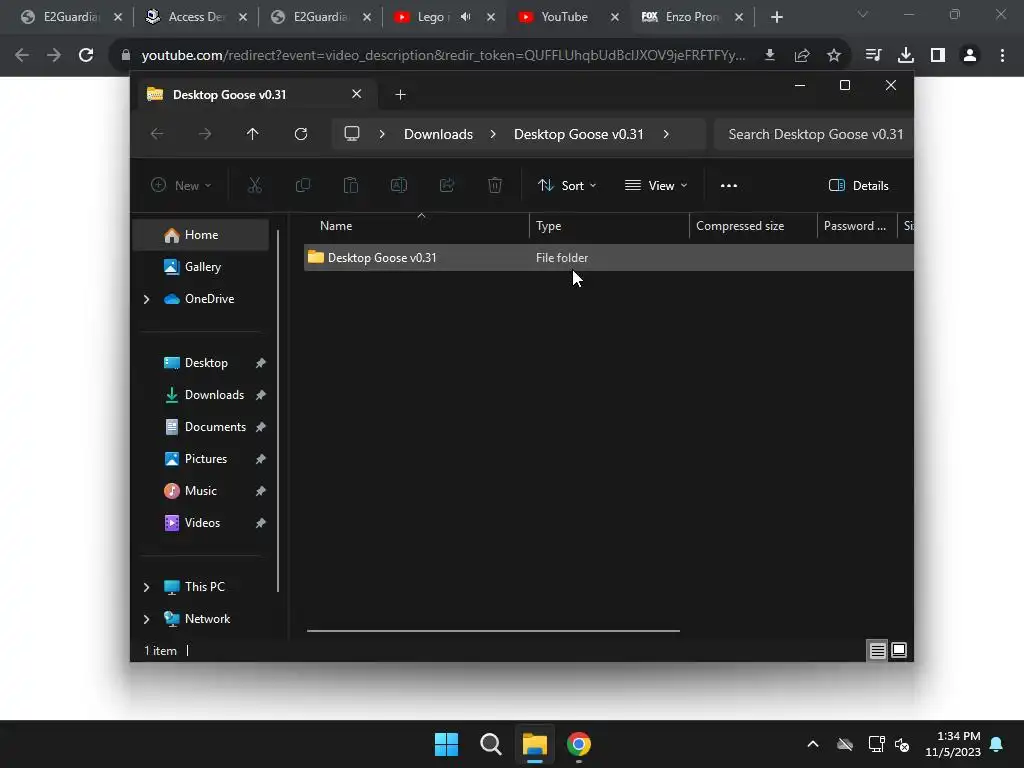Open Home in the navigation pane
This screenshot has height=768, width=1024.
pyautogui.click(x=201, y=235)
